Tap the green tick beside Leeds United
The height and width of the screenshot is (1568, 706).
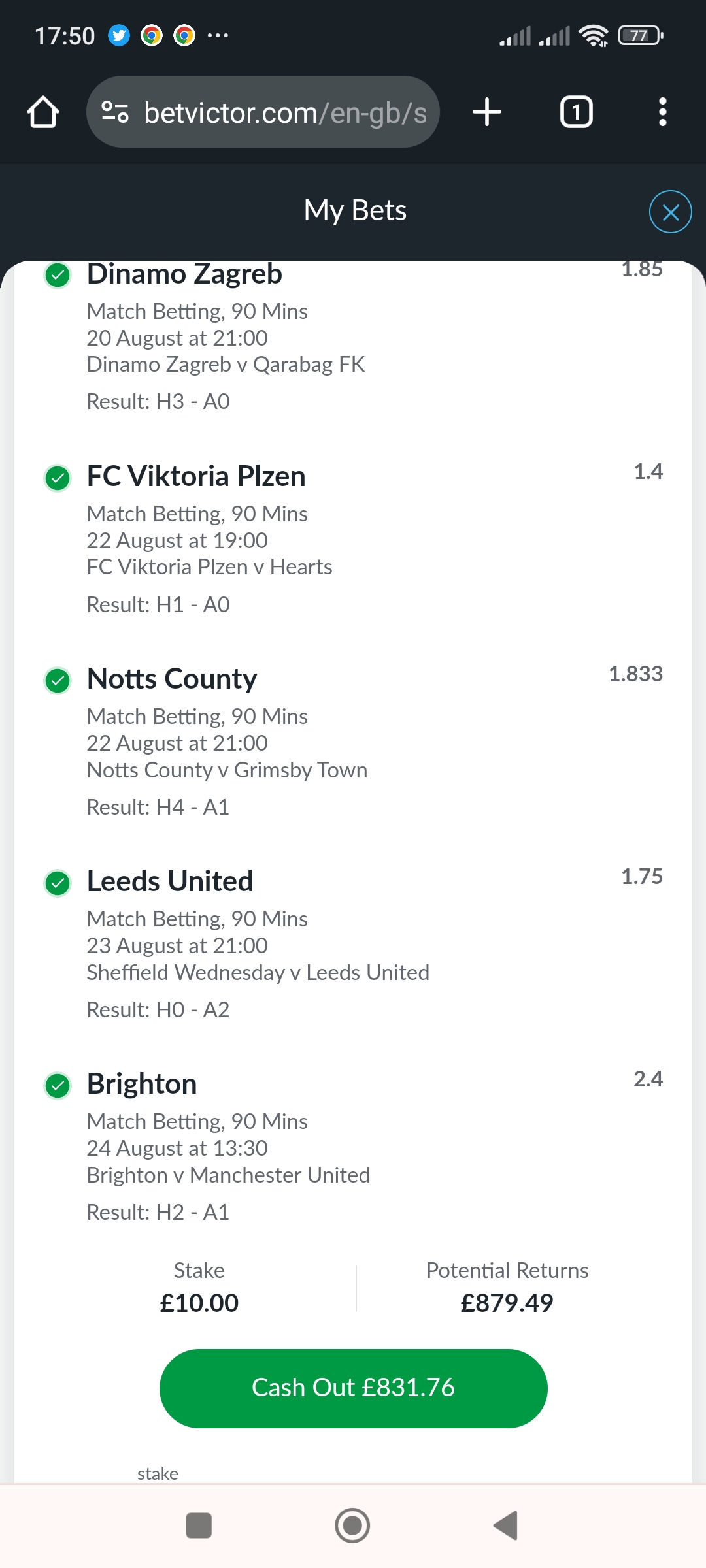(58, 883)
